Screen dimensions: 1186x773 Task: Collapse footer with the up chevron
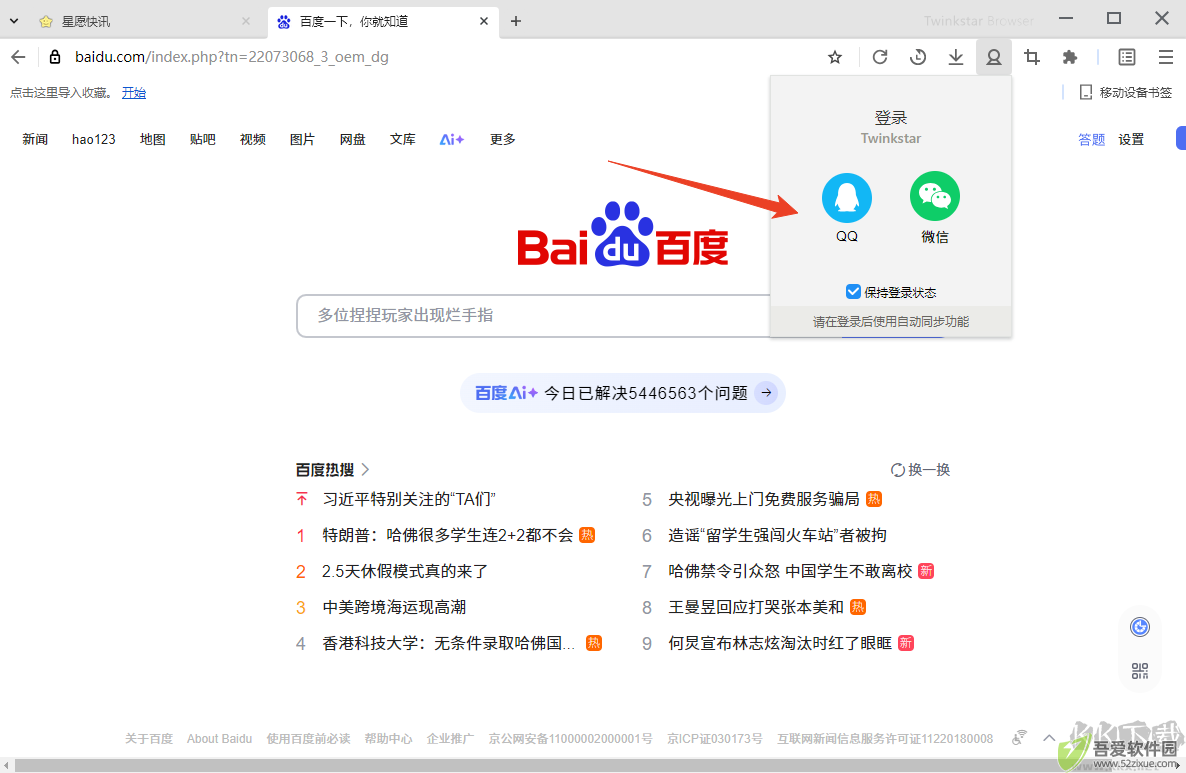[x=1049, y=738]
